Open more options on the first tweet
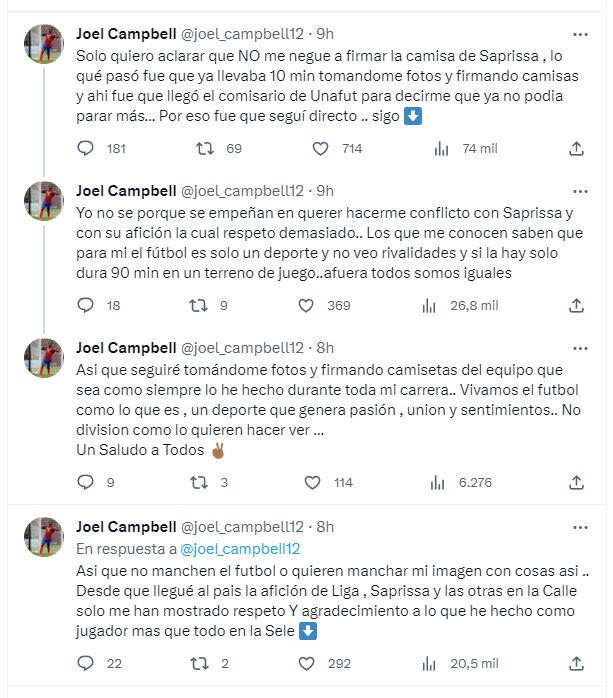This screenshot has width=613, height=698. 575,33
